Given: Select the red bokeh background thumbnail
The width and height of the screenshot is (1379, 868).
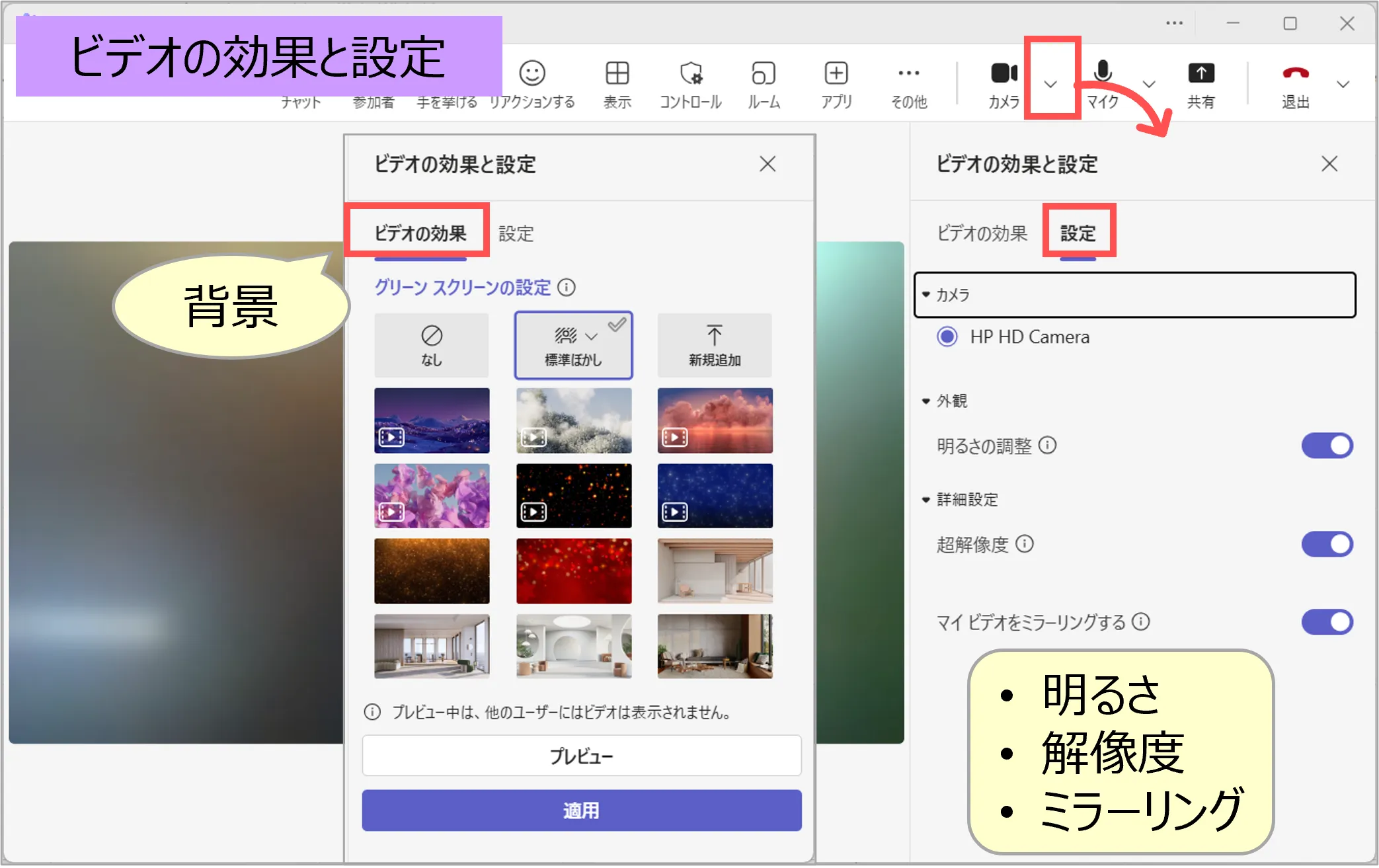Looking at the screenshot, I should [x=573, y=571].
